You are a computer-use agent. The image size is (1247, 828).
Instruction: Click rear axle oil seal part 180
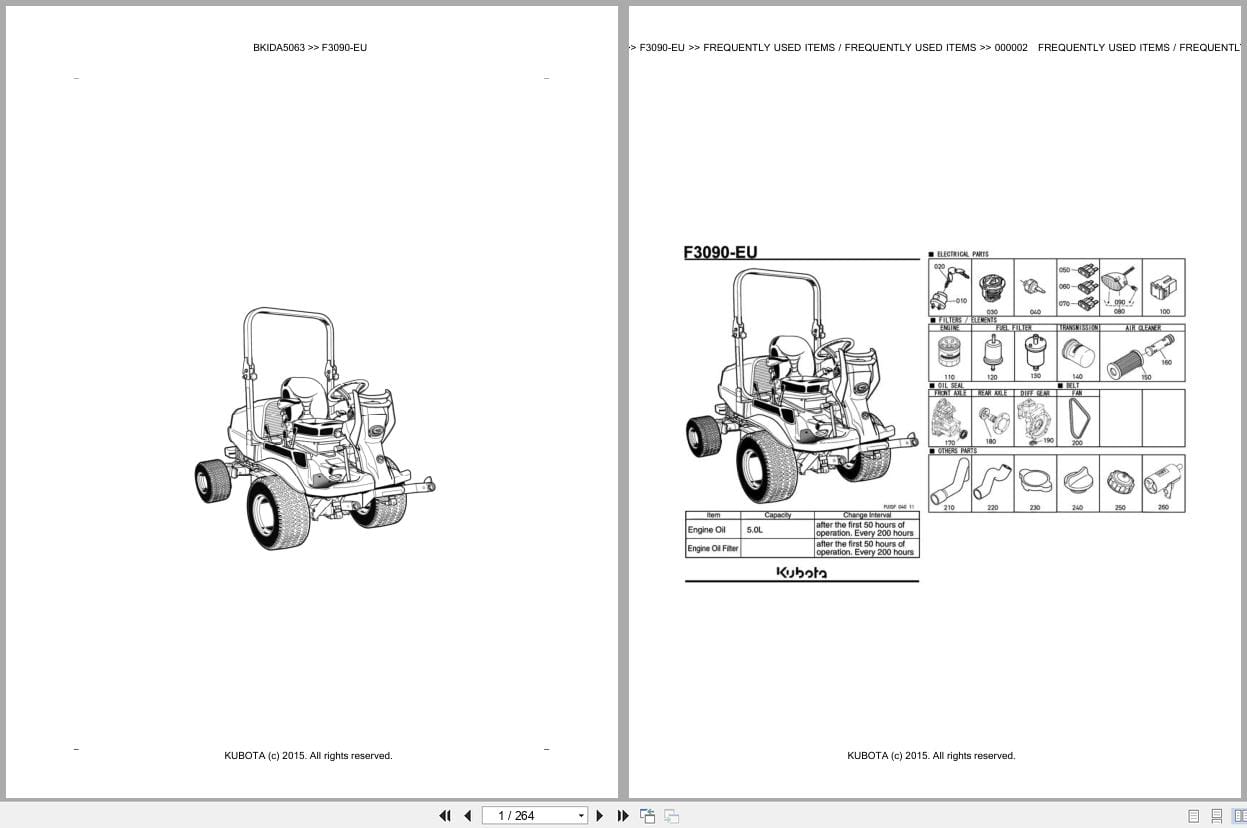(x=992, y=421)
